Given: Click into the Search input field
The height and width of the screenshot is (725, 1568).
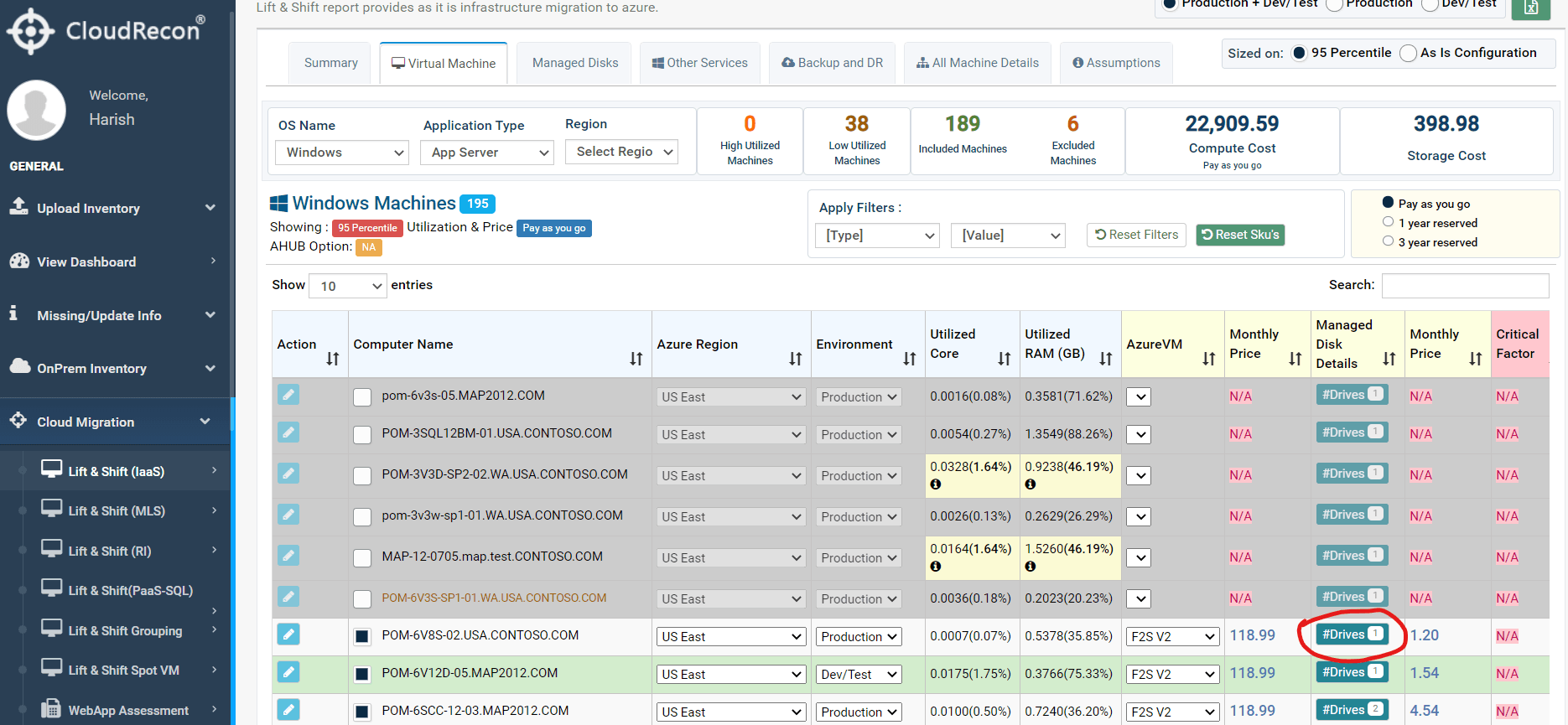Looking at the screenshot, I should coord(1465,285).
